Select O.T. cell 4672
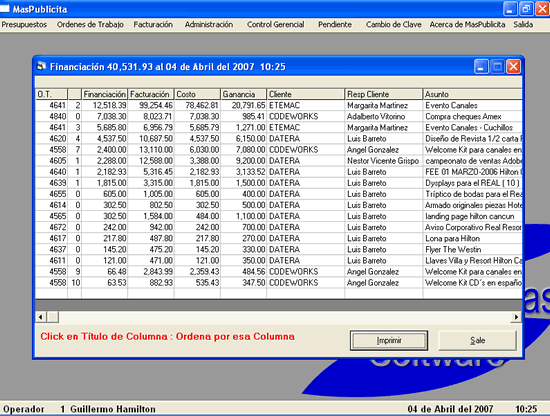The width and height of the screenshot is (550, 416). coord(51,227)
